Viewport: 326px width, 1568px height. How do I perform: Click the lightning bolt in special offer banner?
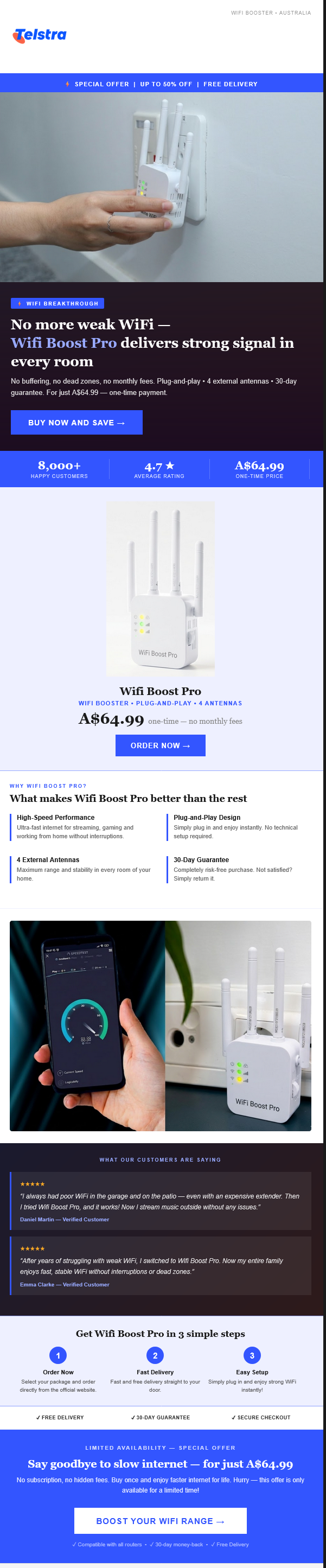(x=67, y=84)
